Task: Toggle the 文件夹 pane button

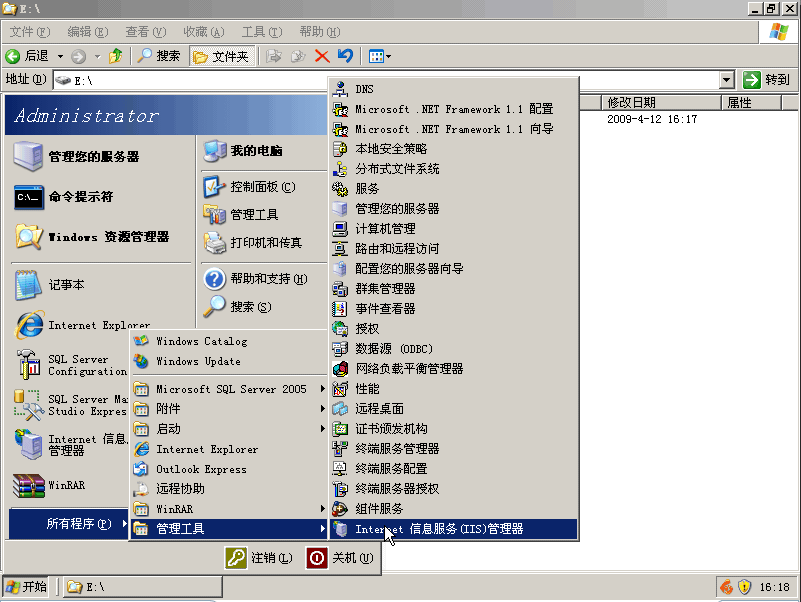Action: [221, 56]
